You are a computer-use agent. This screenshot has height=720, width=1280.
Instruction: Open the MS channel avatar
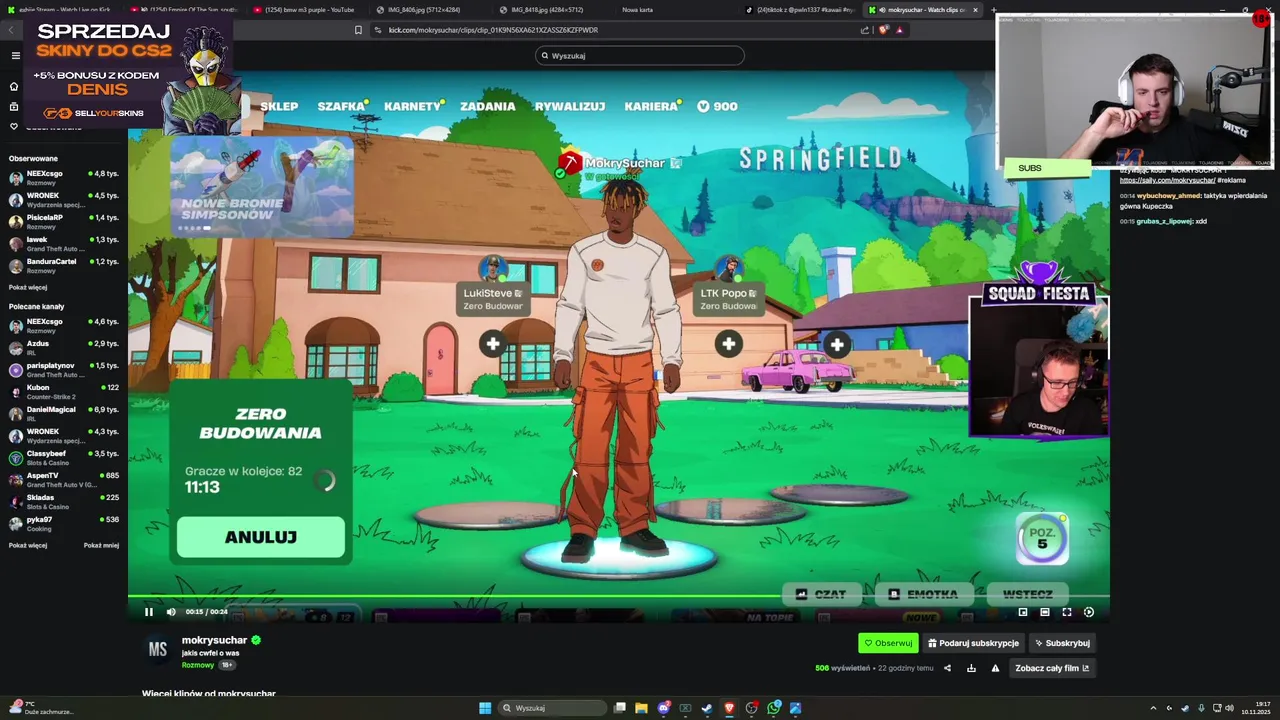158,650
